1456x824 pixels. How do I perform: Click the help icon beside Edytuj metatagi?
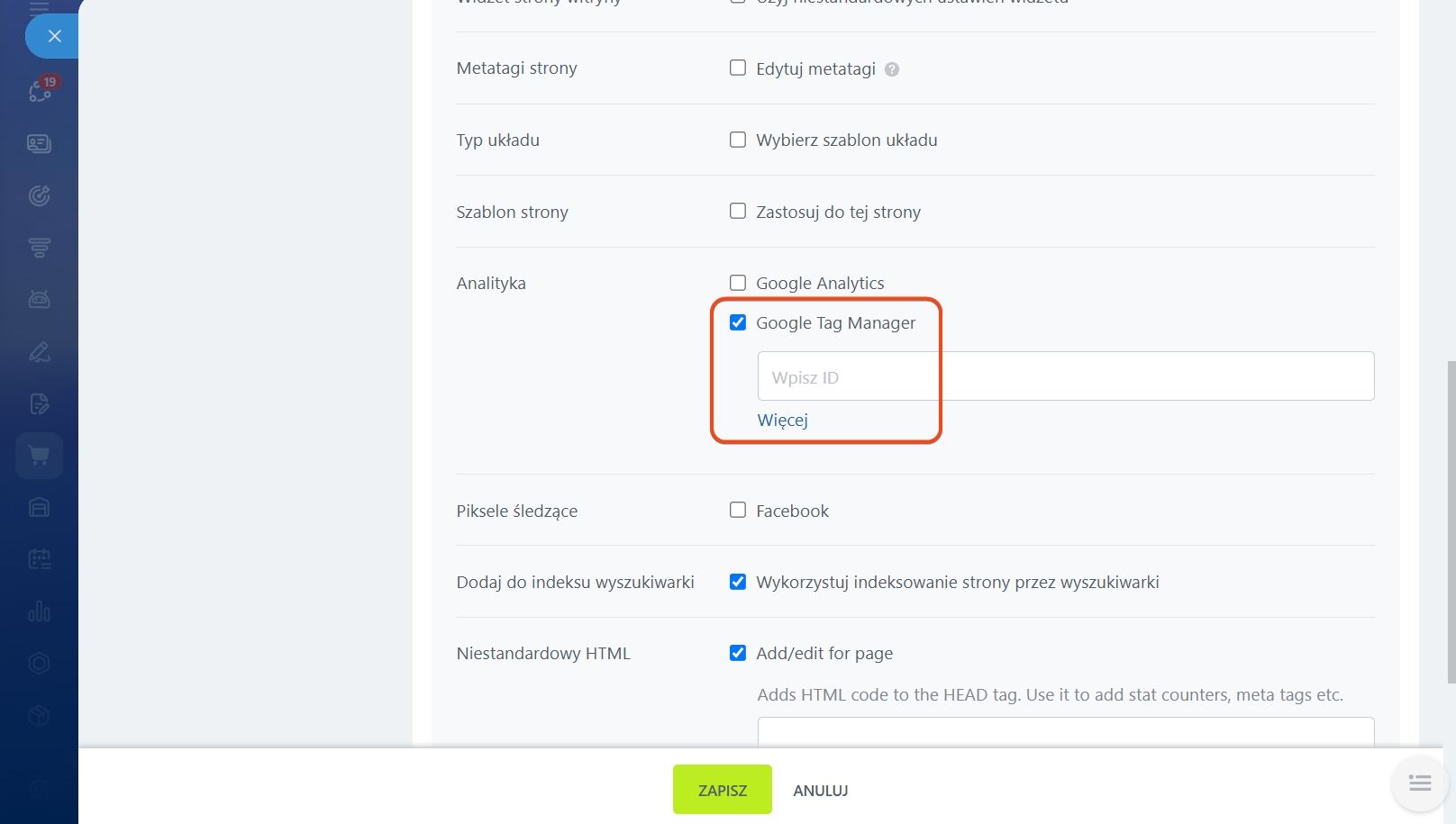pos(892,69)
